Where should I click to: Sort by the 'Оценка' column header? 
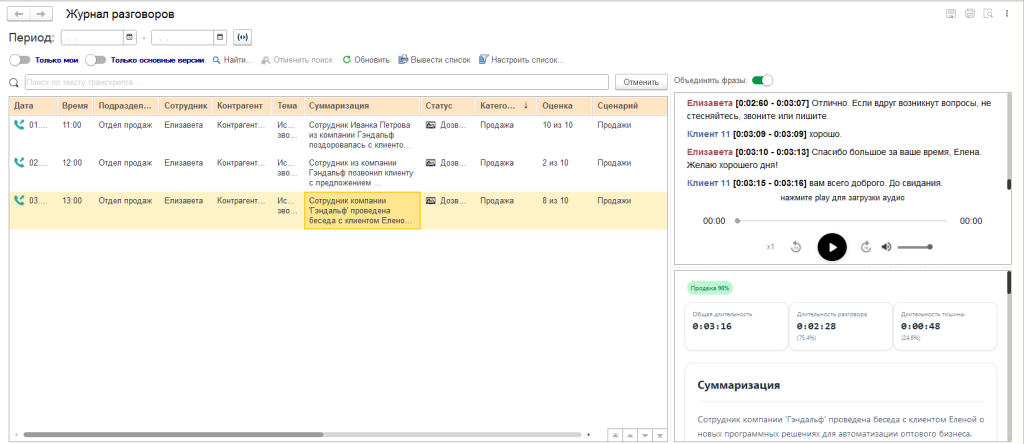[x=564, y=106]
